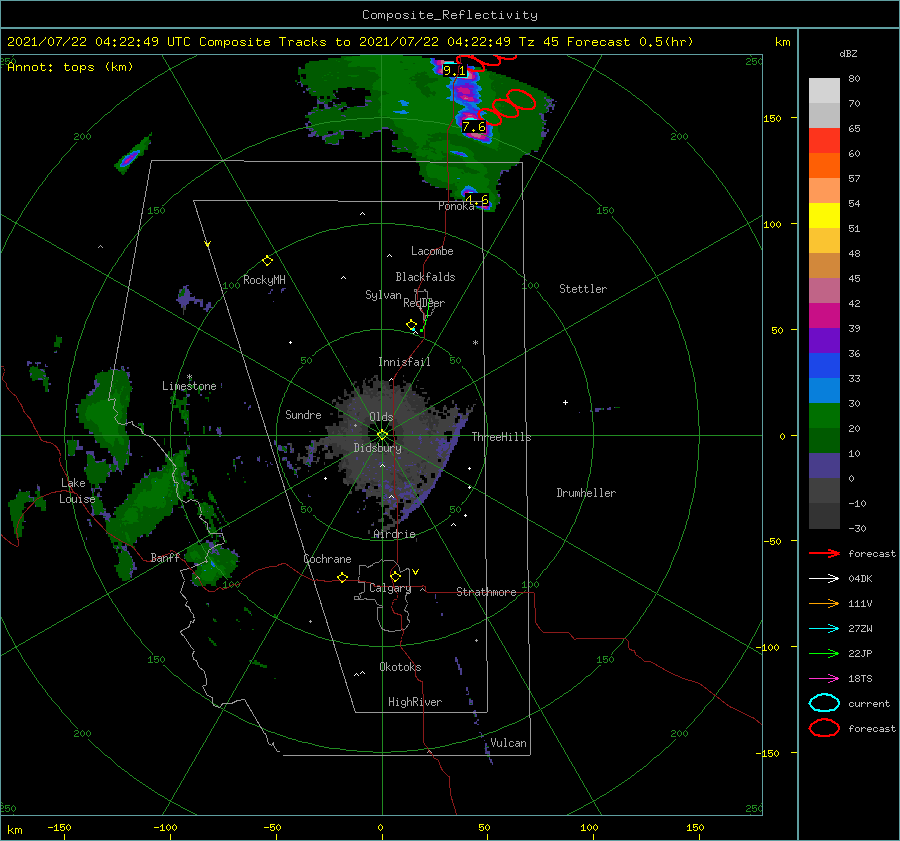Click the magenta 42 dBZ color swatch
900x841 pixels.
(x=824, y=316)
